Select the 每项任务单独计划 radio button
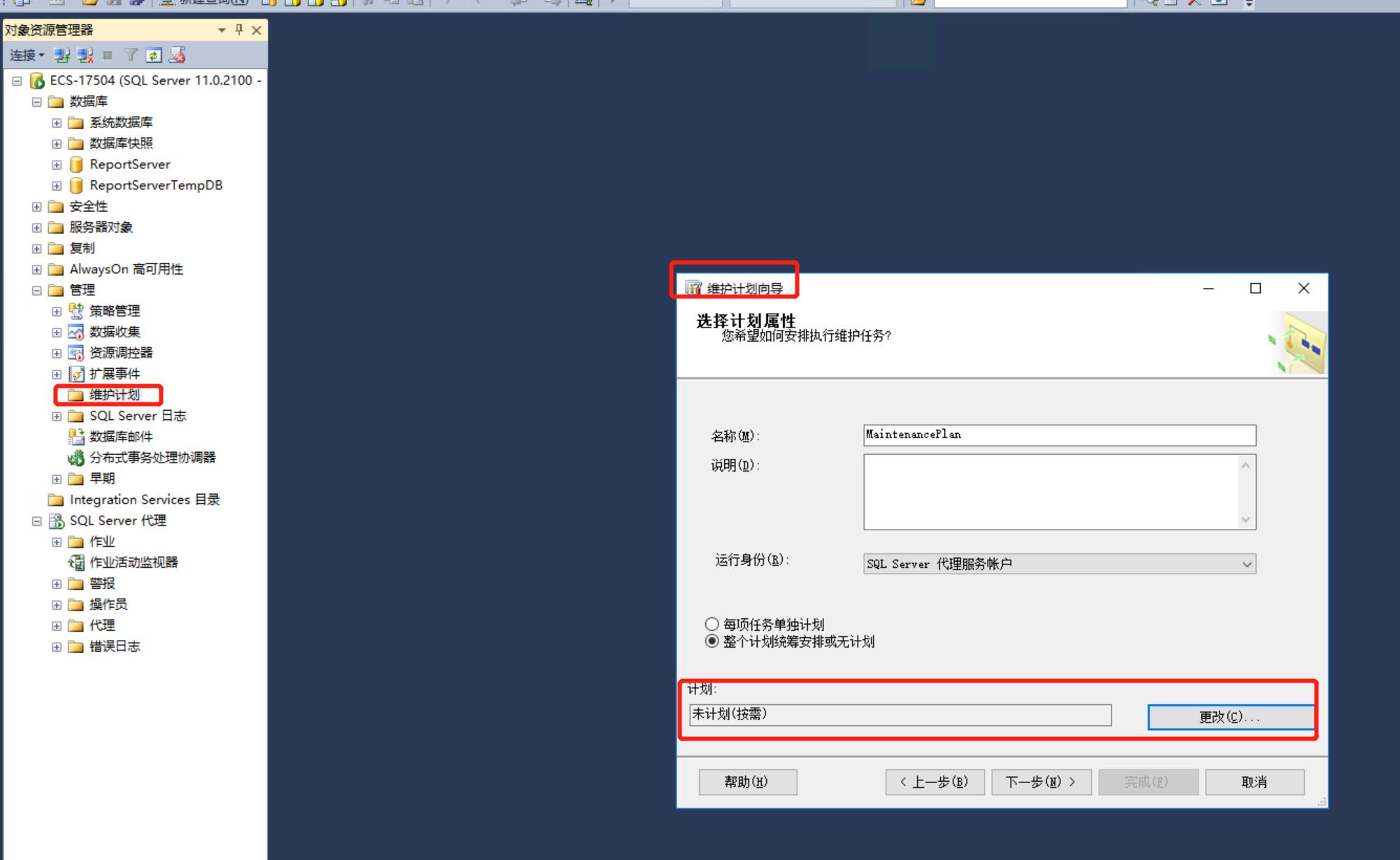The height and width of the screenshot is (860, 1400). tap(712, 625)
